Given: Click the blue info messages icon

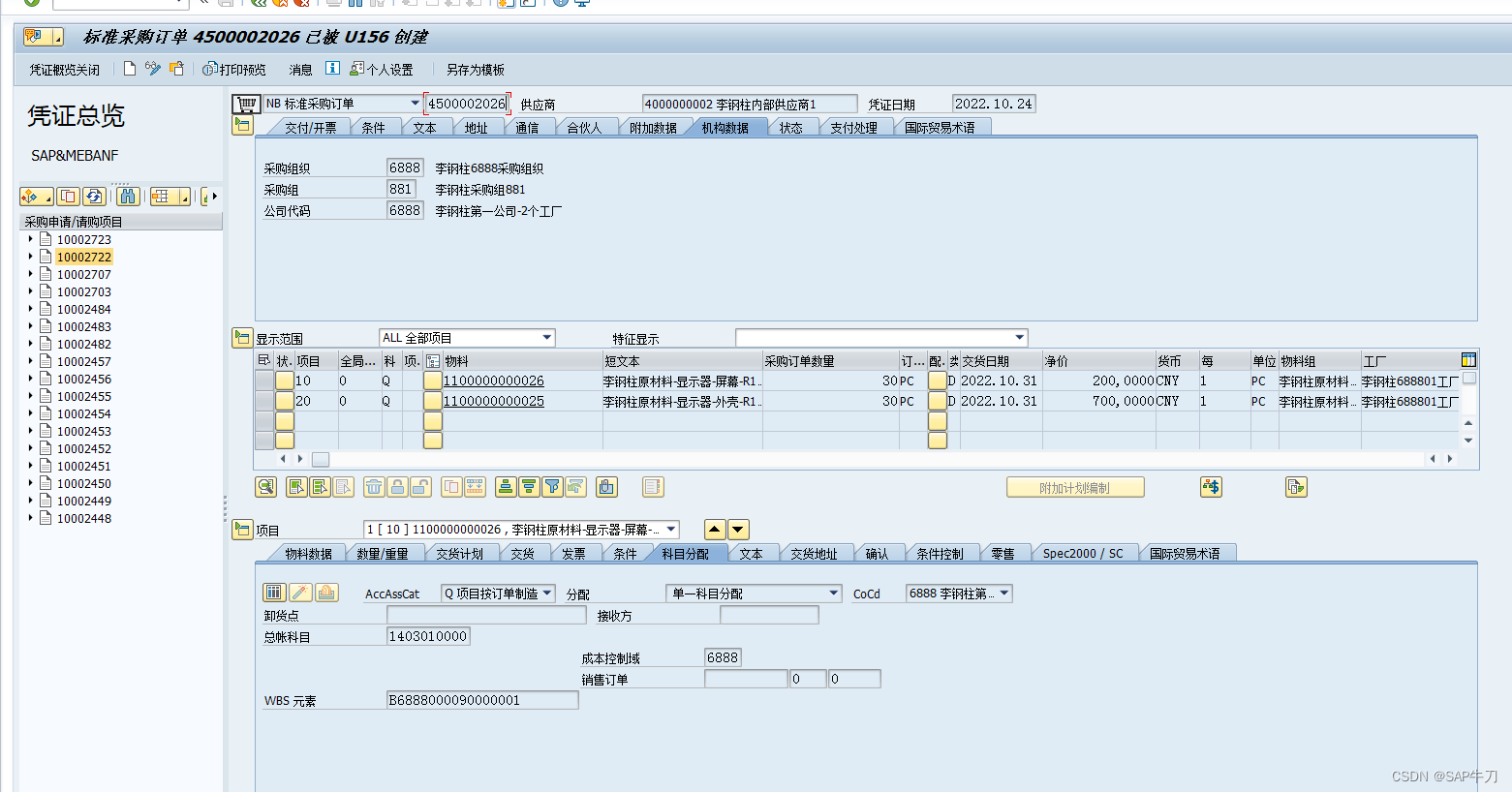Looking at the screenshot, I should coord(332,68).
